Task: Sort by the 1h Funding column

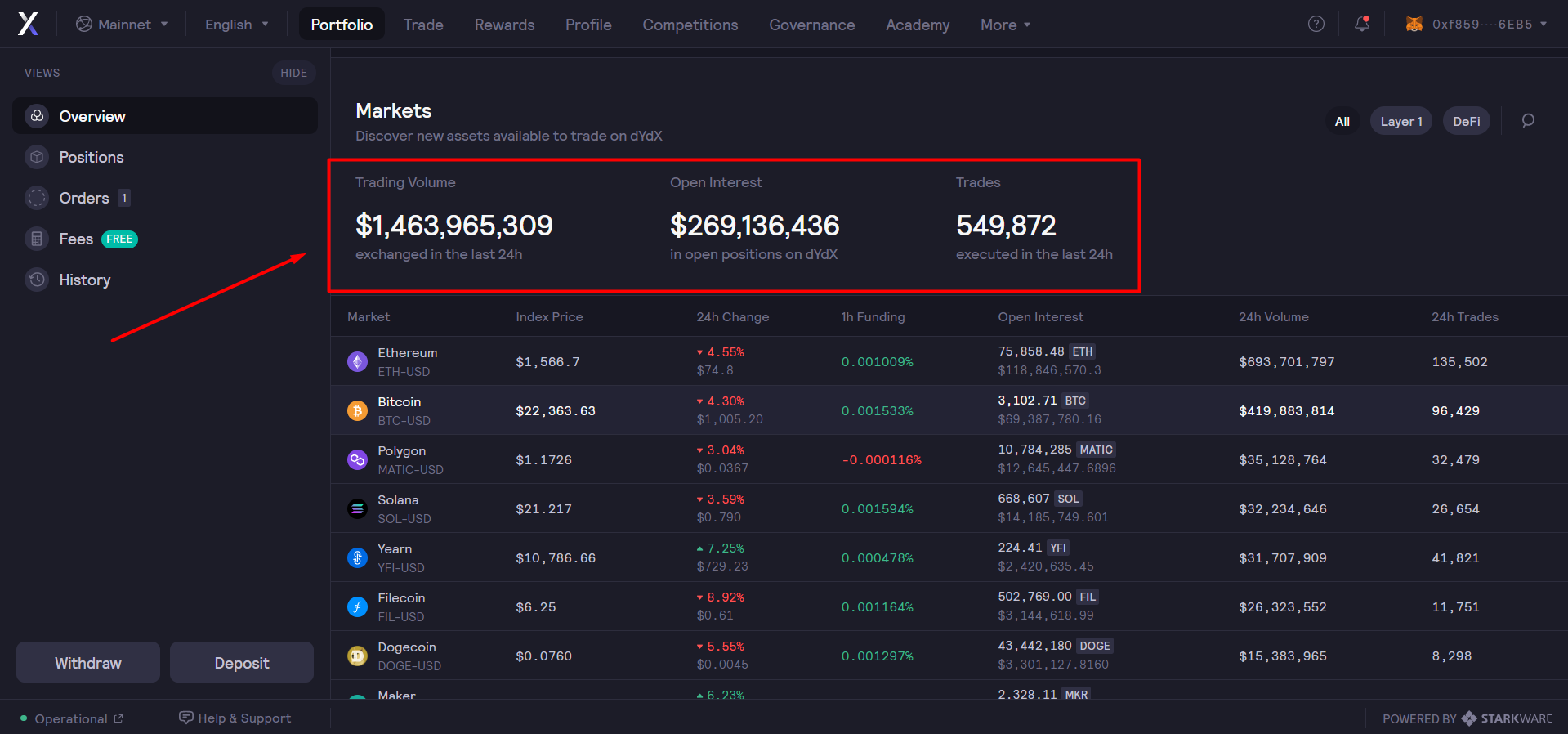Action: (873, 317)
